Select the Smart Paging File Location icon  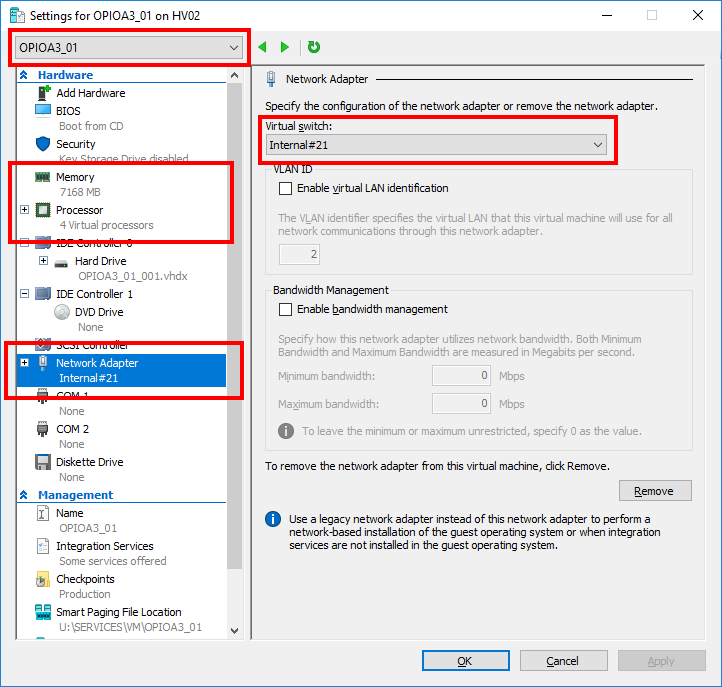tap(43, 612)
